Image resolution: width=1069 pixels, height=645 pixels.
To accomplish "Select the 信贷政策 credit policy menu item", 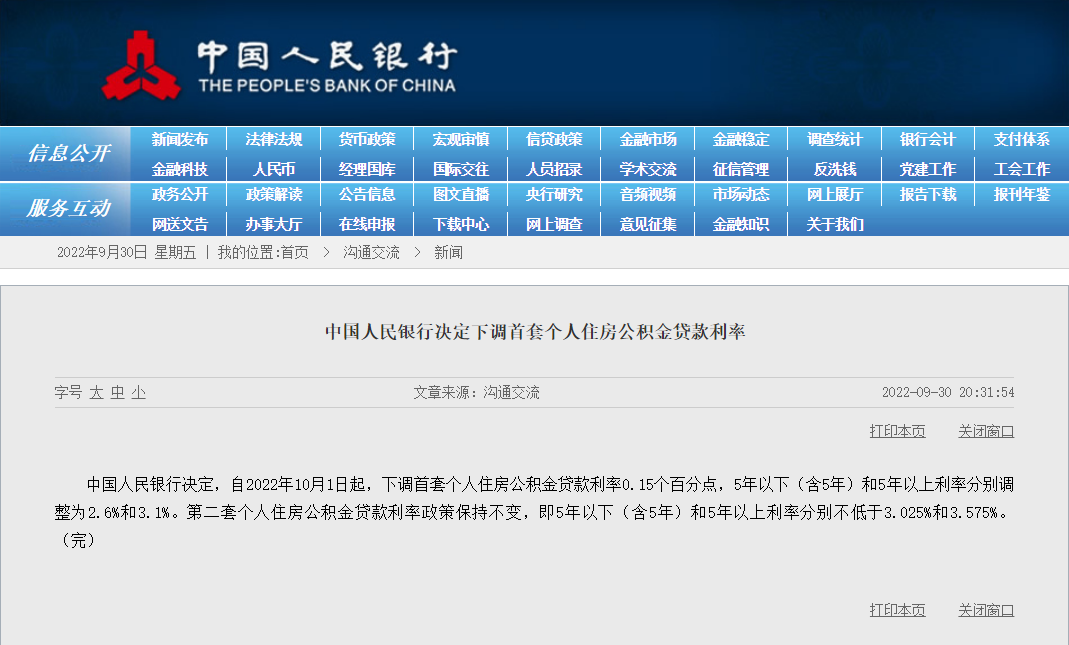I will (553, 140).
